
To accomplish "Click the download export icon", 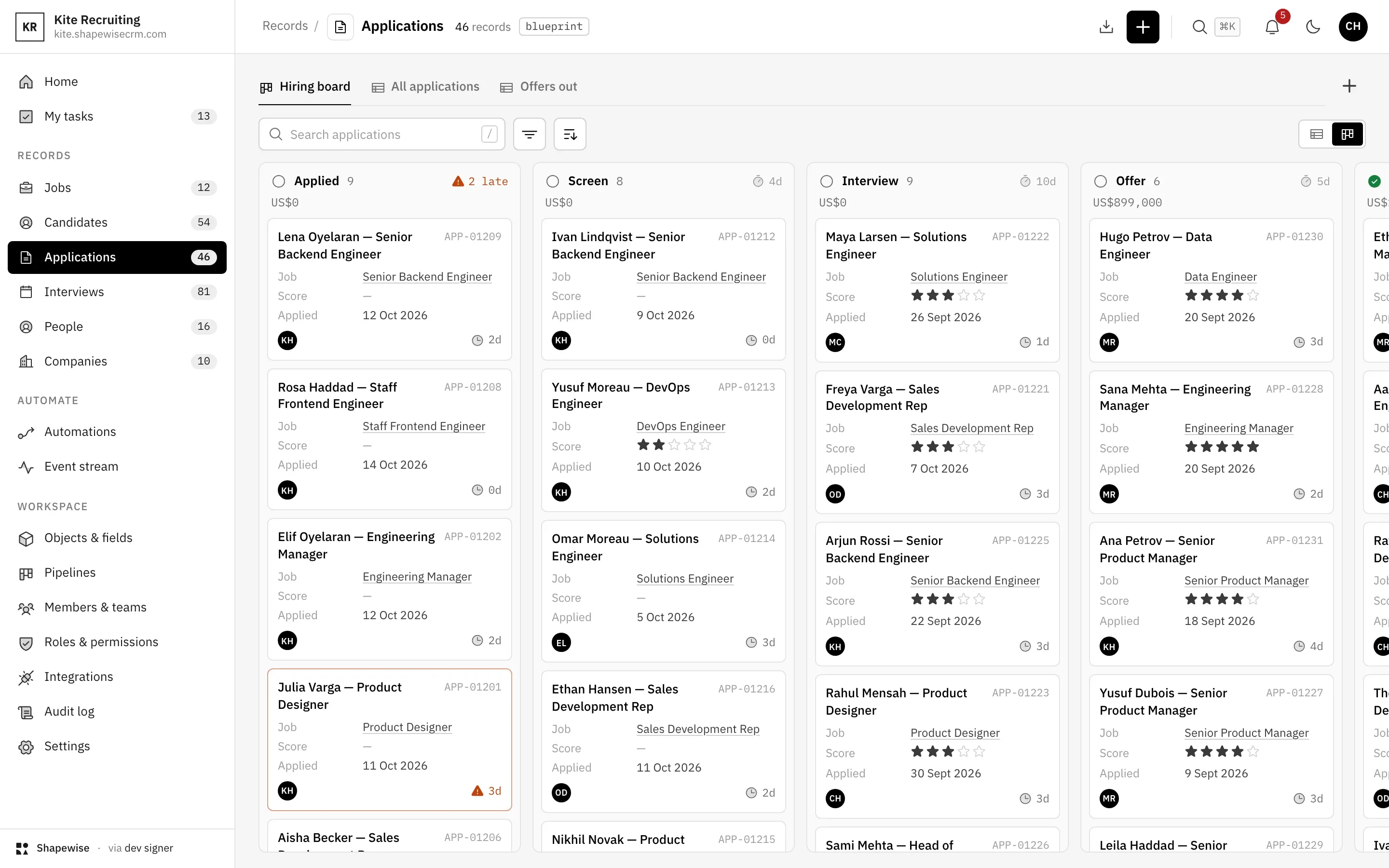I will click(x=1106, y=27).
